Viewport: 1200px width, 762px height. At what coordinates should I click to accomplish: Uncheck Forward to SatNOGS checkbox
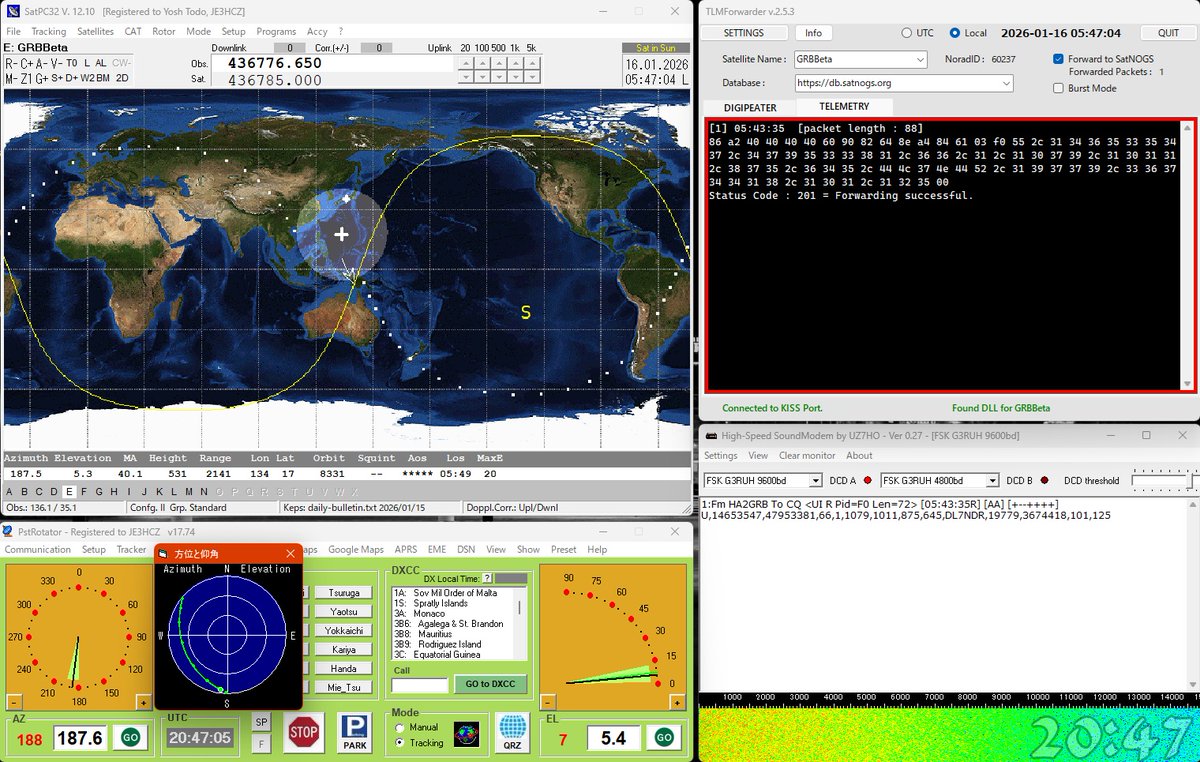(x=1059, y=59)
